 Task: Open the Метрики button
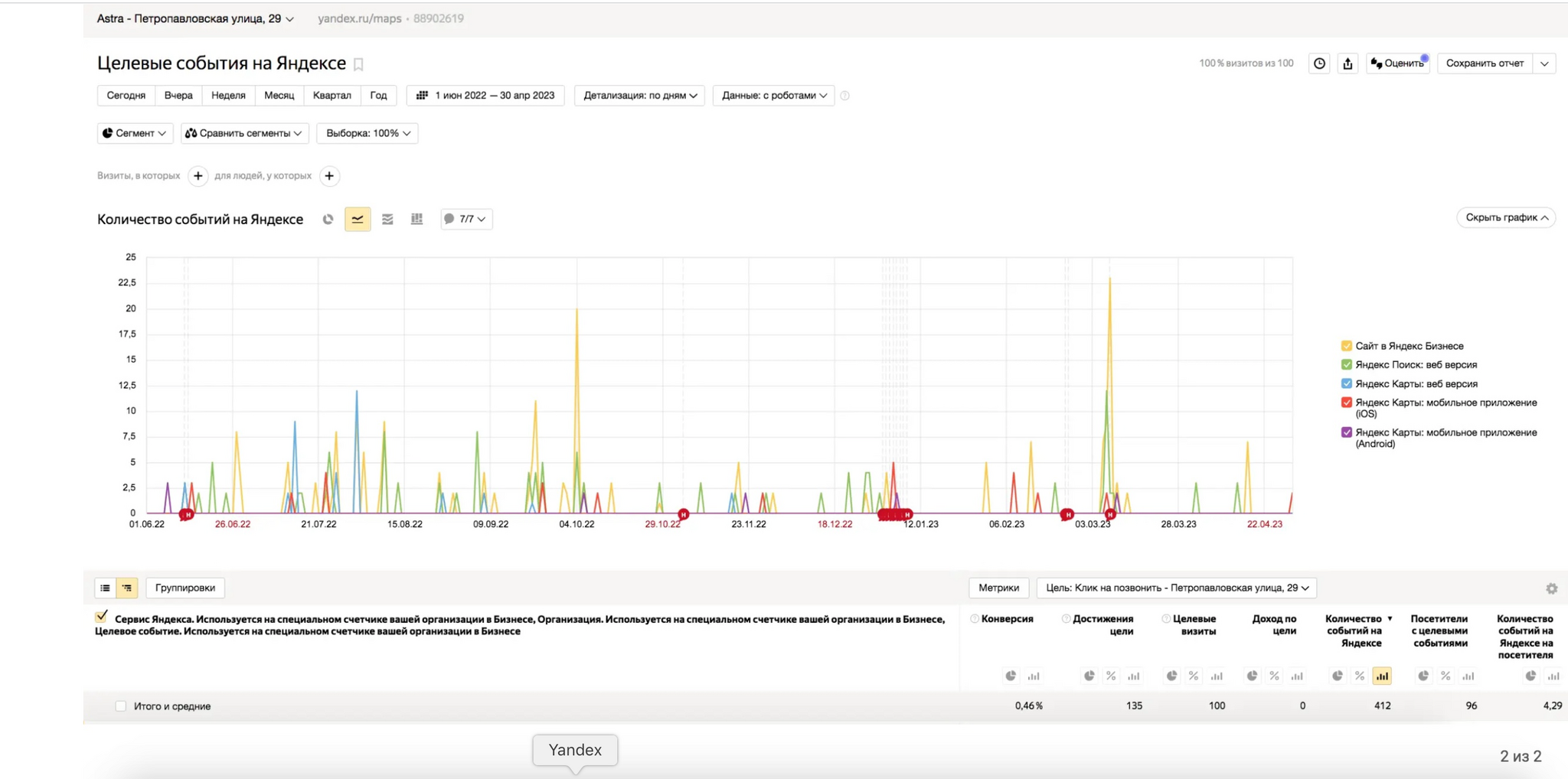998,588
